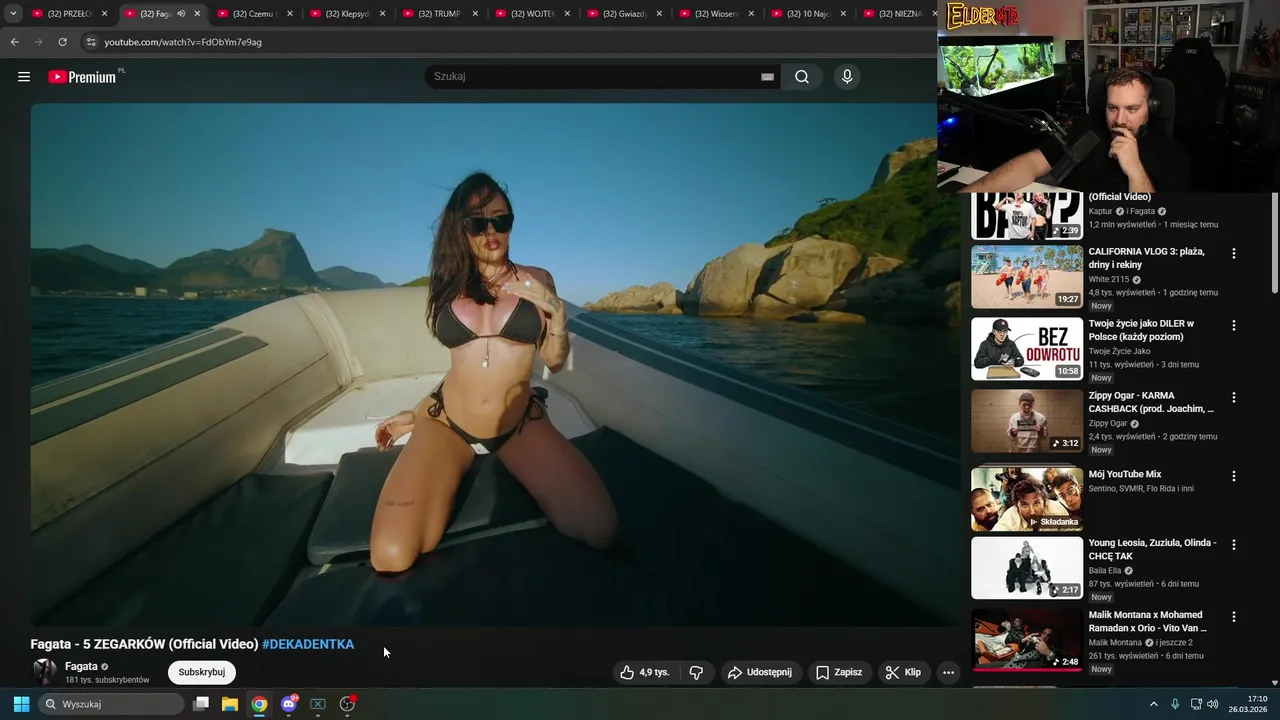Open options menu for CALIFORNIA VLOG 3
1280x720 pixels.
(1233, 254)
